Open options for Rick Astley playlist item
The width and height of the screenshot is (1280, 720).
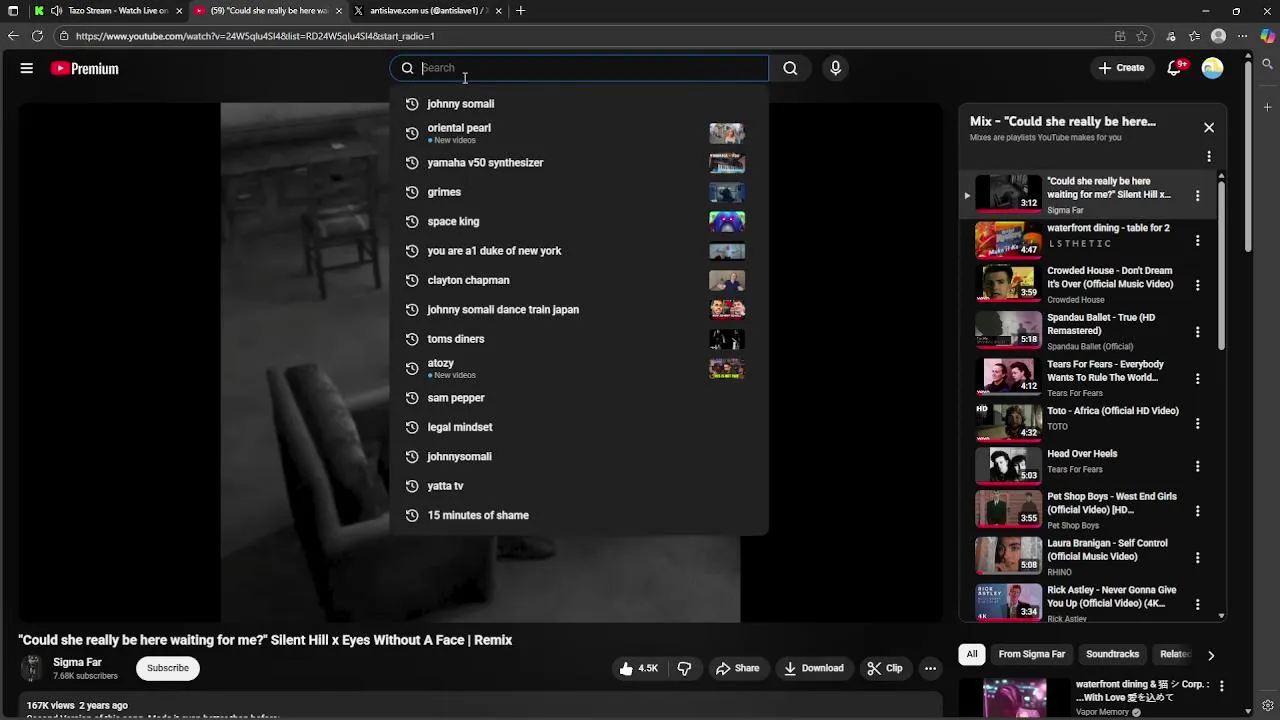[x=1197, y=604]
